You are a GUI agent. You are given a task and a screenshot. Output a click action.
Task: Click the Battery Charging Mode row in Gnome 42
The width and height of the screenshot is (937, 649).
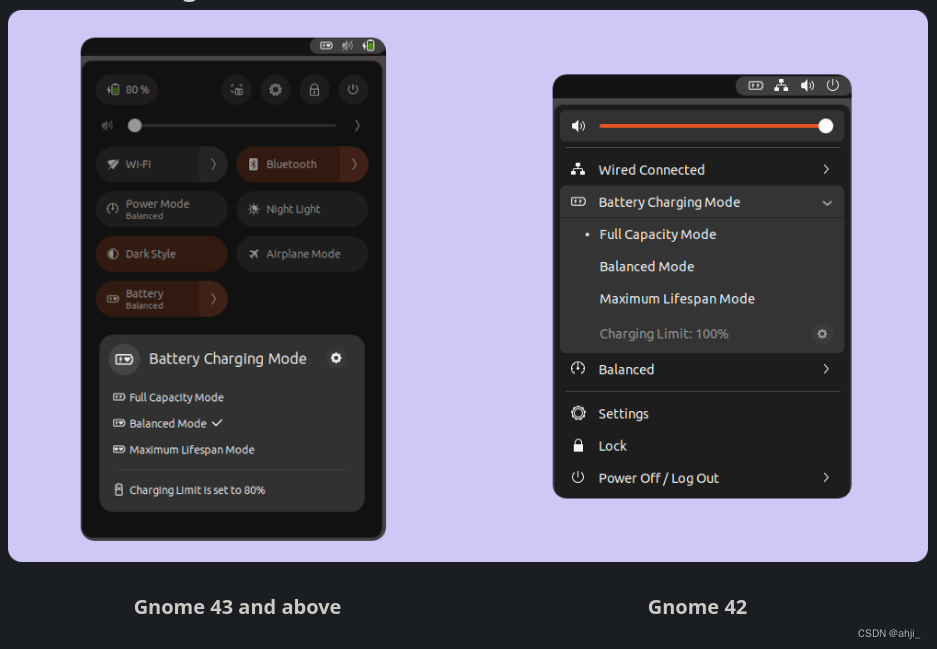(702, 202)
